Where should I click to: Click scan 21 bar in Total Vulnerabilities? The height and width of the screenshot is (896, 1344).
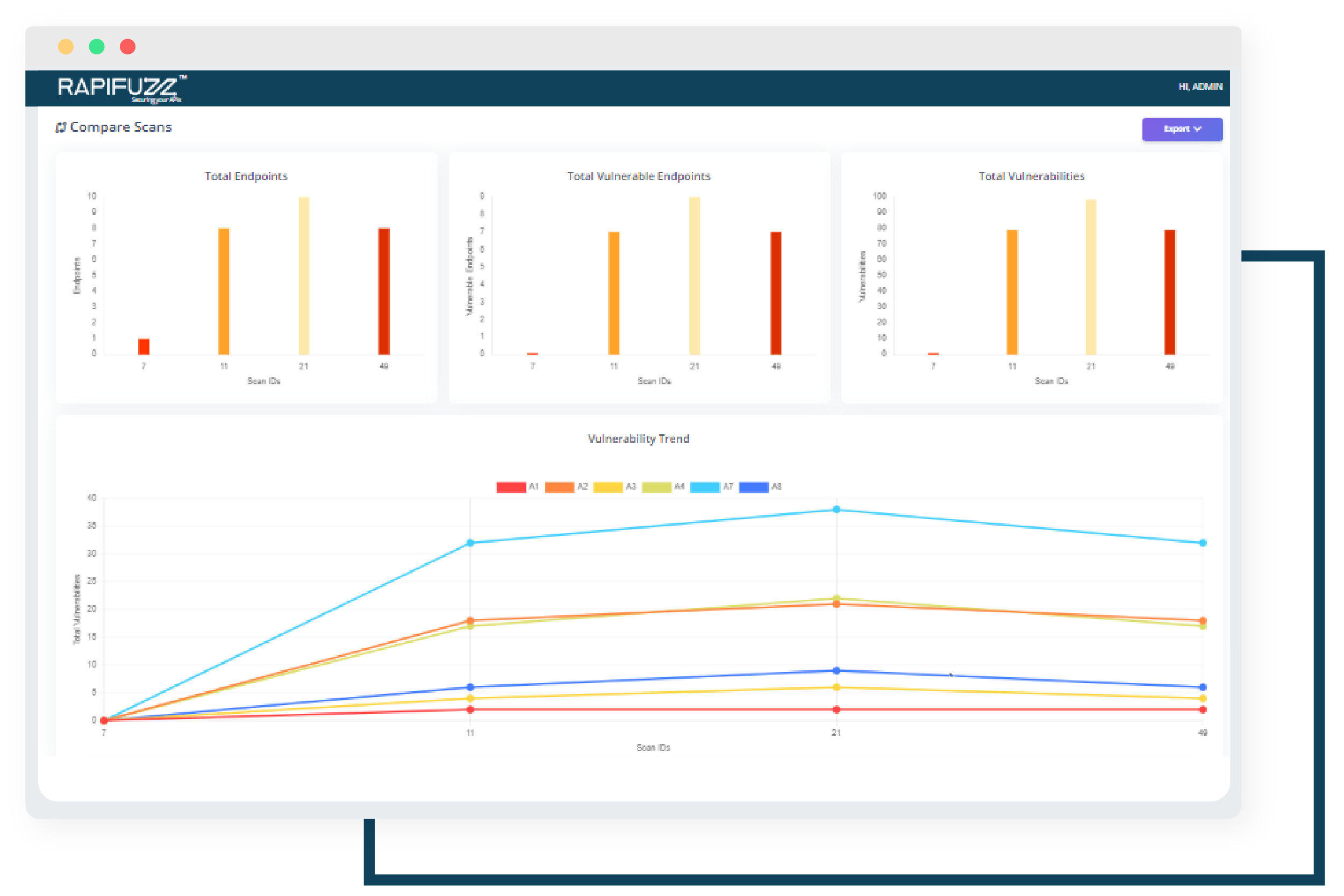pyautogui.click(x=1091, y=277)
